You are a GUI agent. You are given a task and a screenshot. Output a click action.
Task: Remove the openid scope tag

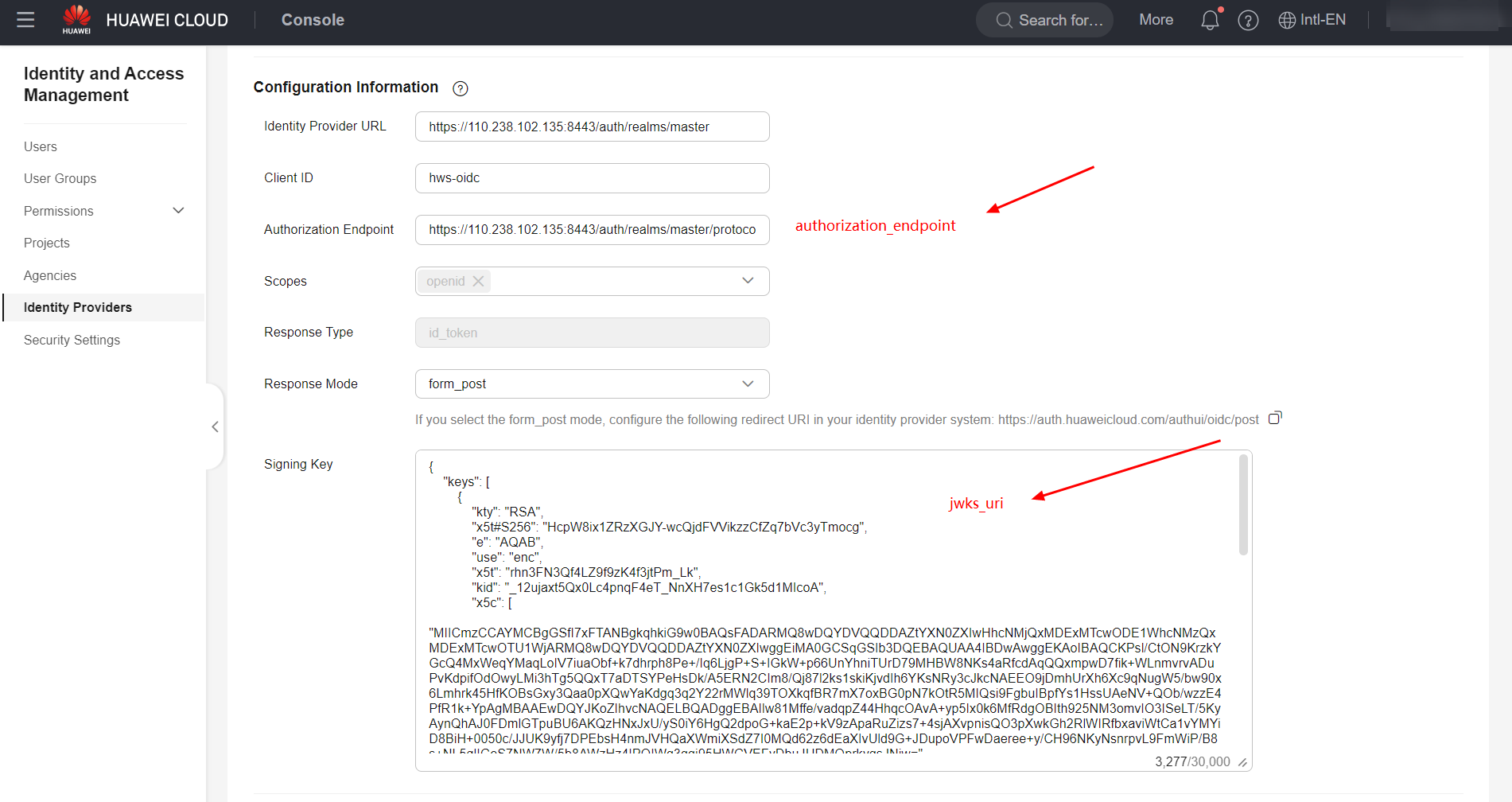click(478, 281)
